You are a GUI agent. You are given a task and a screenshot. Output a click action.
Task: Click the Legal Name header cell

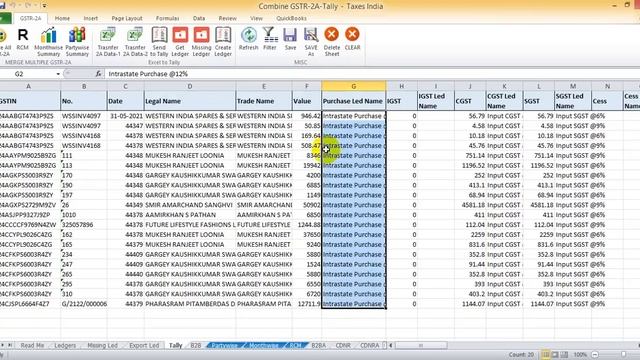click(190, 101)
